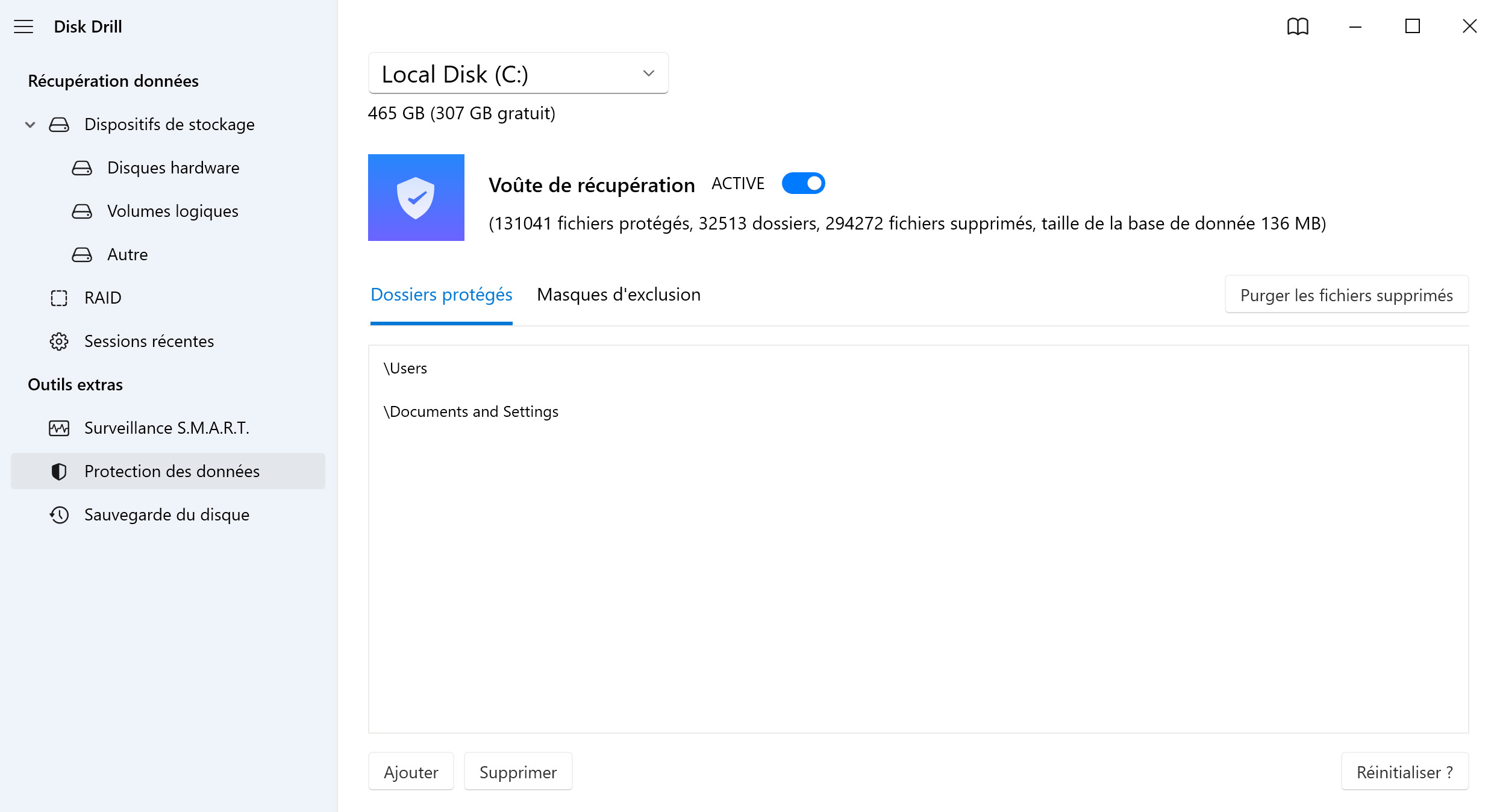Click Purger les fichiers supprimés button
Screen dimensions: 1497x812
(x=1346, y=295)
